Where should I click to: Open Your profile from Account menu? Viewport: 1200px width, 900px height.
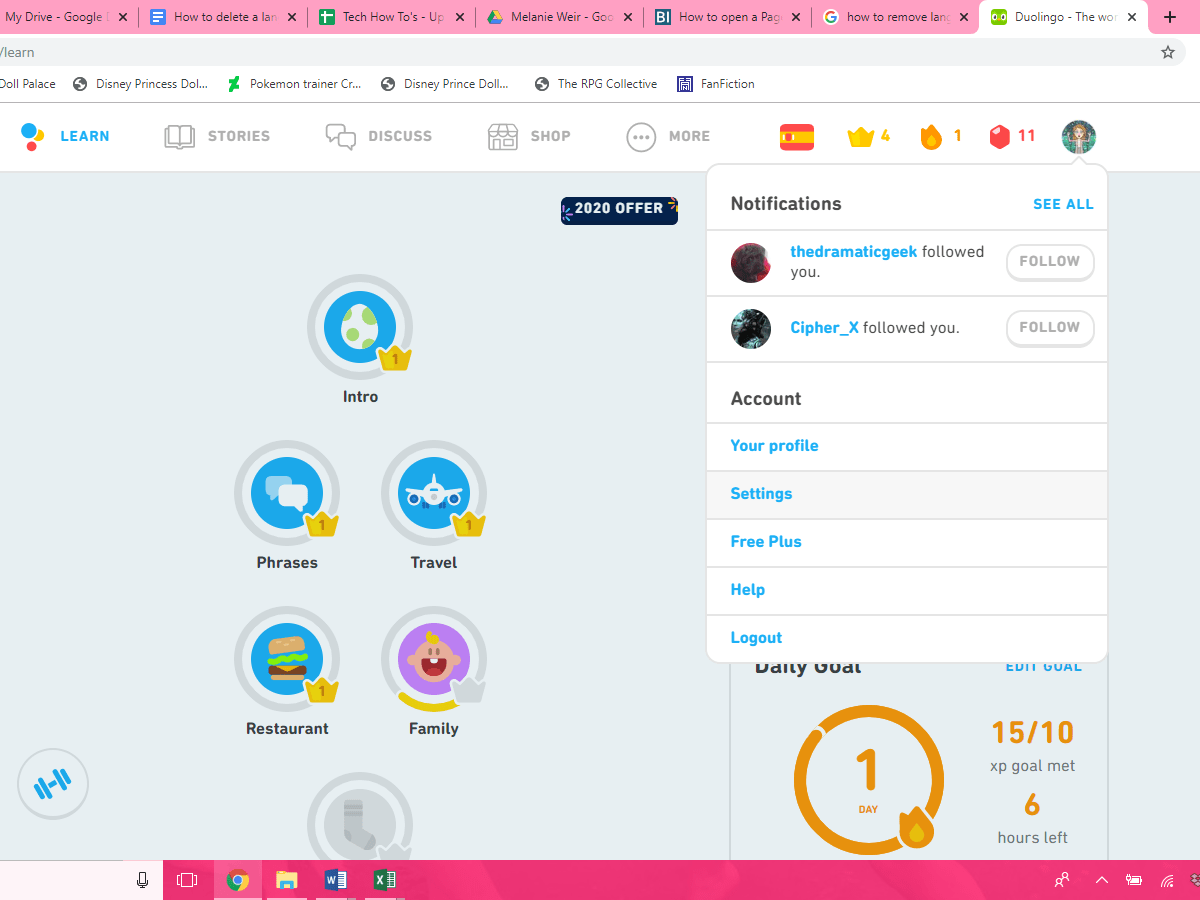coord(907,446)
